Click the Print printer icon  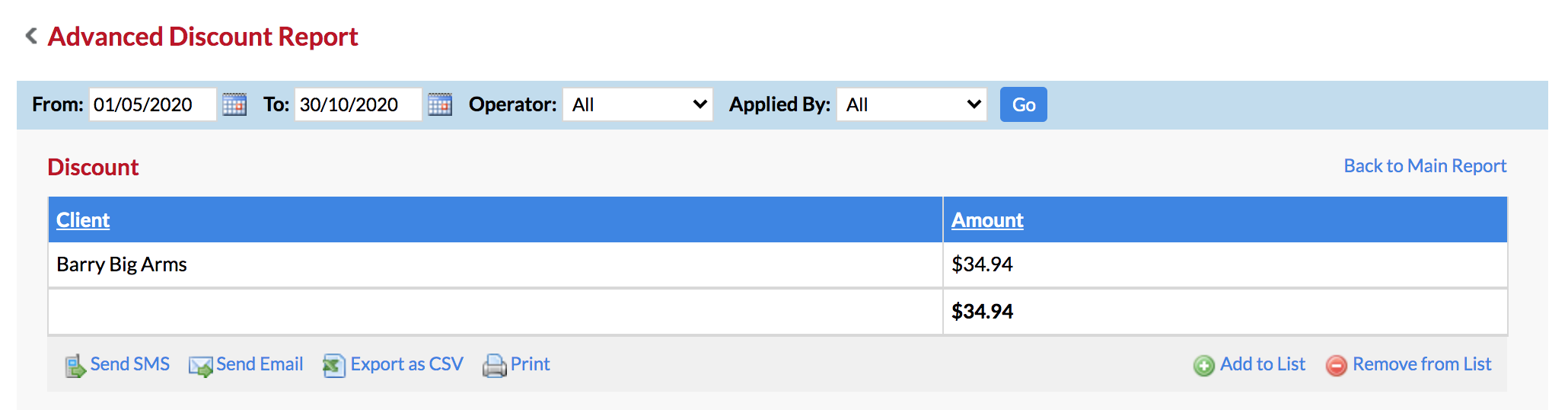pos(494,366)
